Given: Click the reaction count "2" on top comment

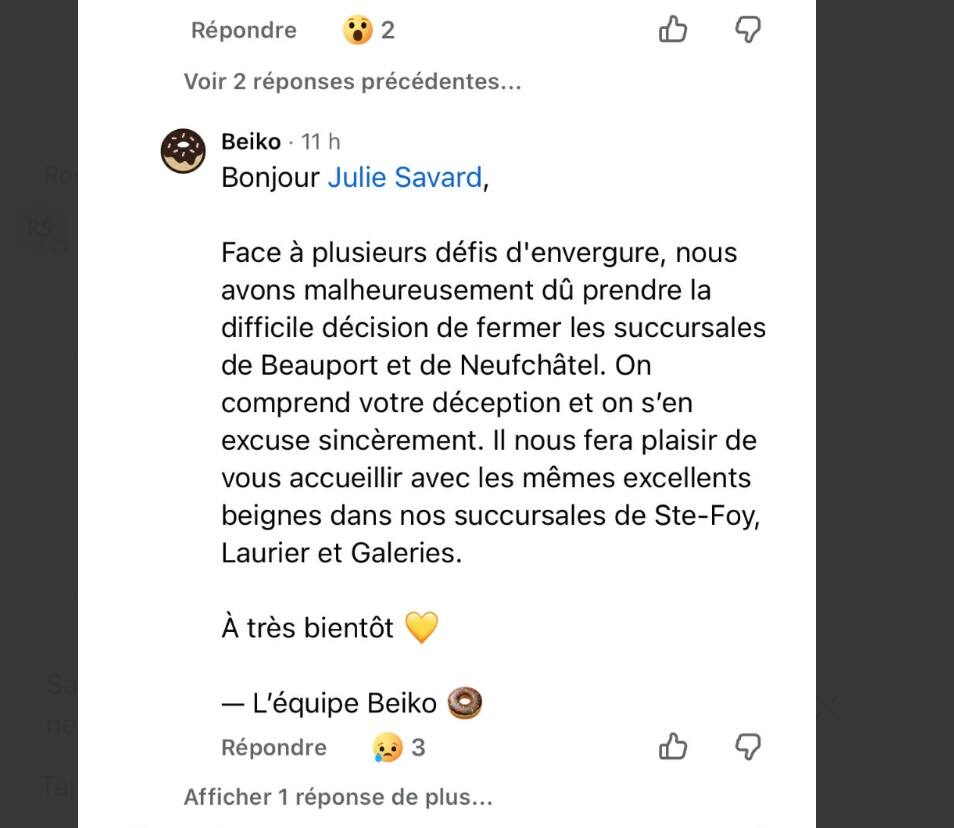Looking at the screenshot, I should 388,31.
